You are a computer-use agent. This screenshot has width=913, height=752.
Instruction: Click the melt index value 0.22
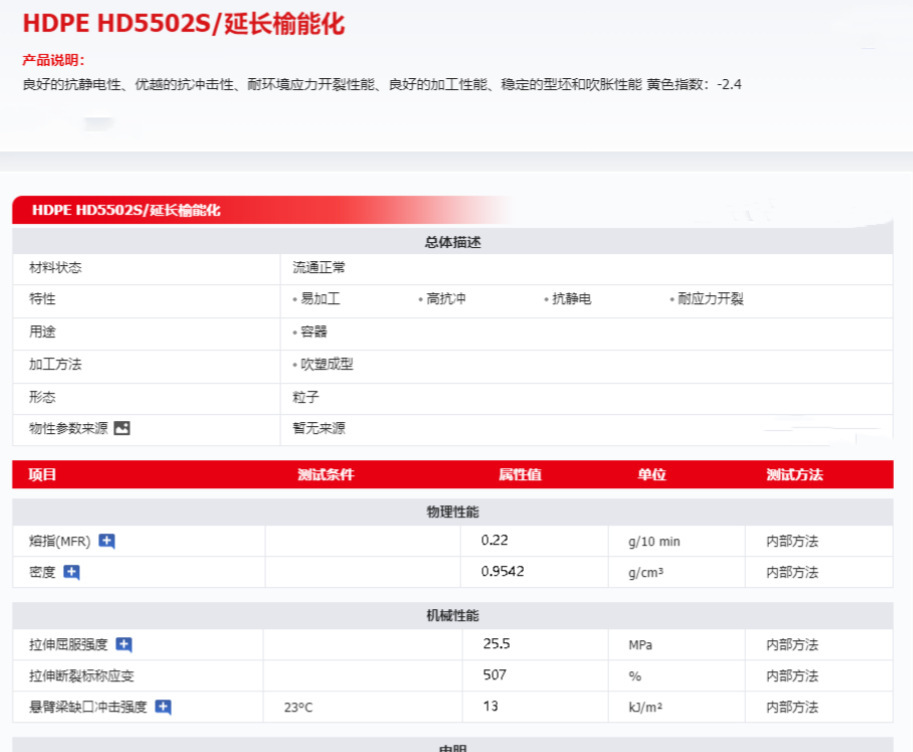(x=494, y=541)
